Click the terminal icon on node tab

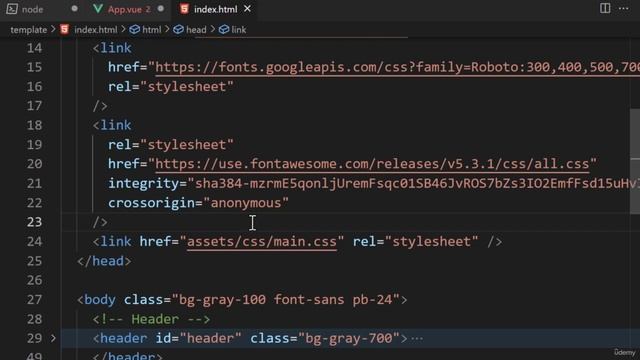(x=12, y=9)
